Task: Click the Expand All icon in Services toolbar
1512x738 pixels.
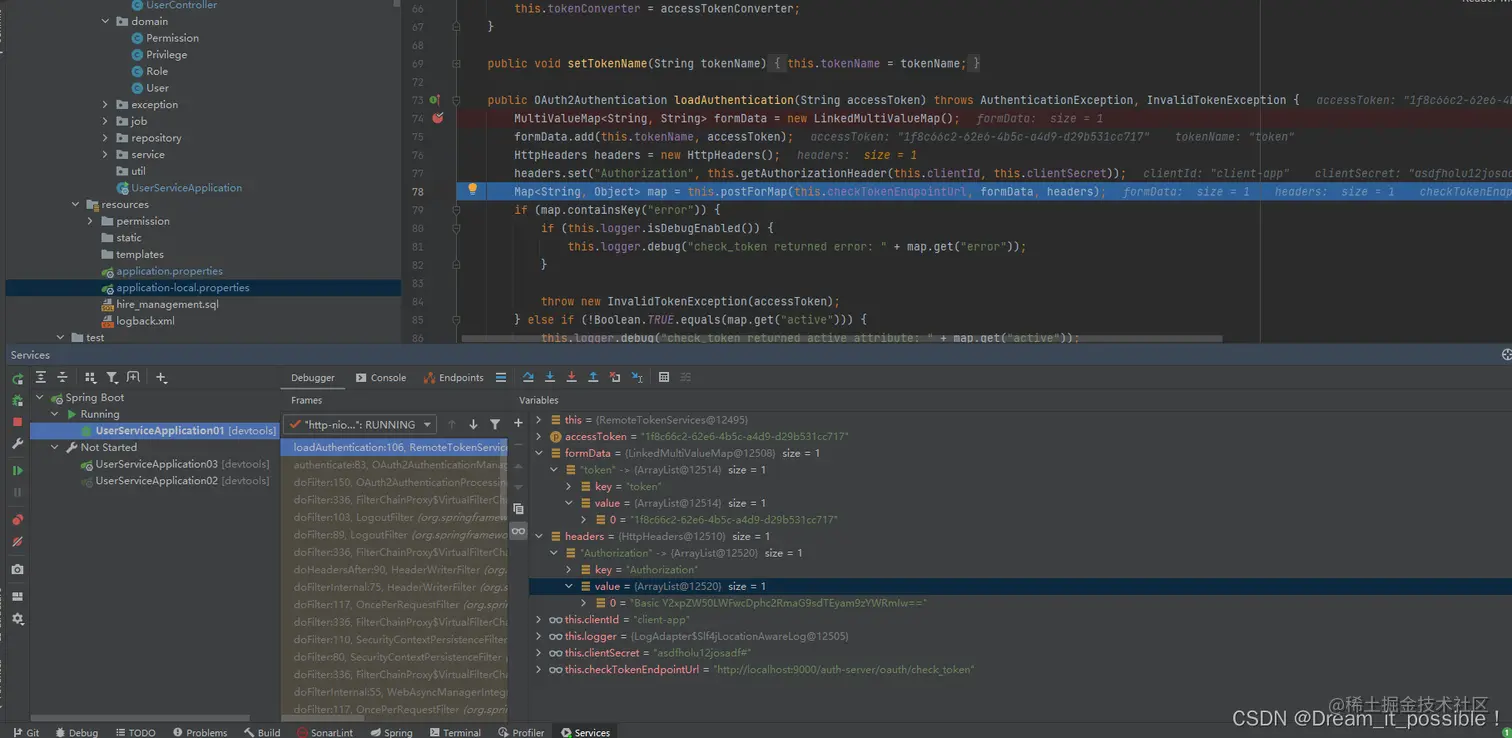Action: click(x=41, y=377)
